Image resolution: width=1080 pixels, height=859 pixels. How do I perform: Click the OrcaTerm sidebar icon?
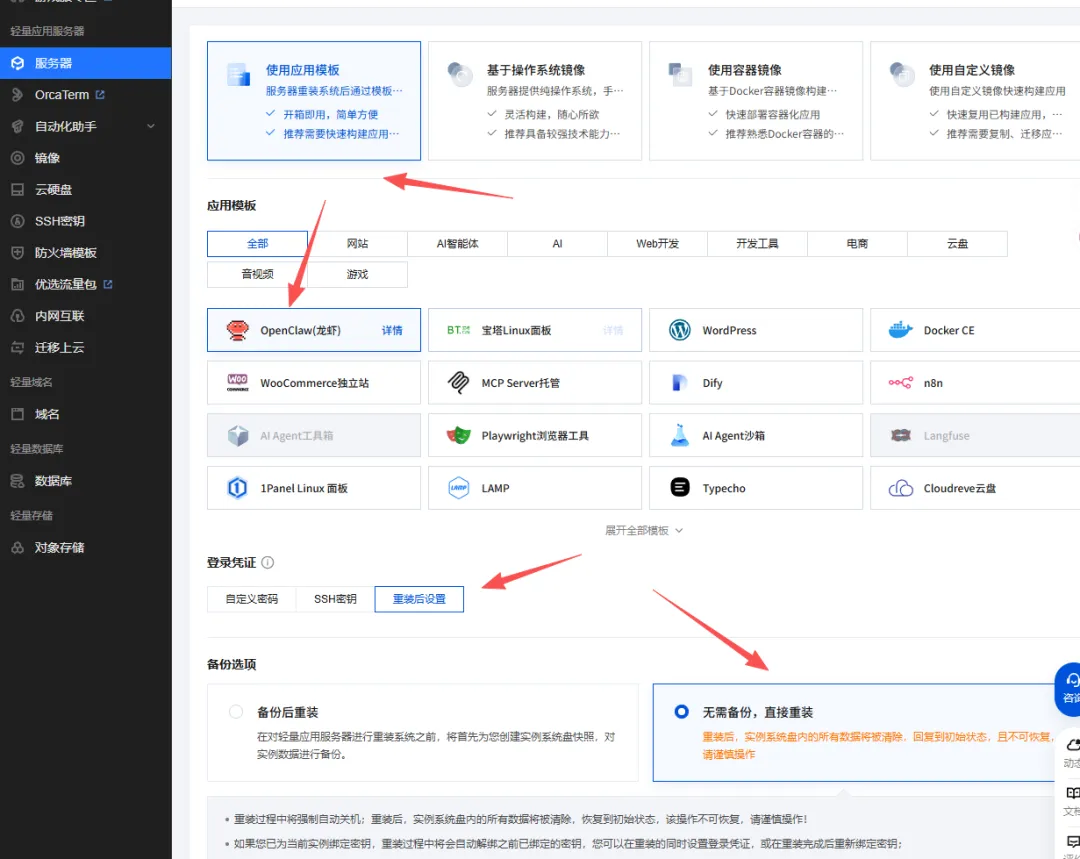[x=18, y=95]
